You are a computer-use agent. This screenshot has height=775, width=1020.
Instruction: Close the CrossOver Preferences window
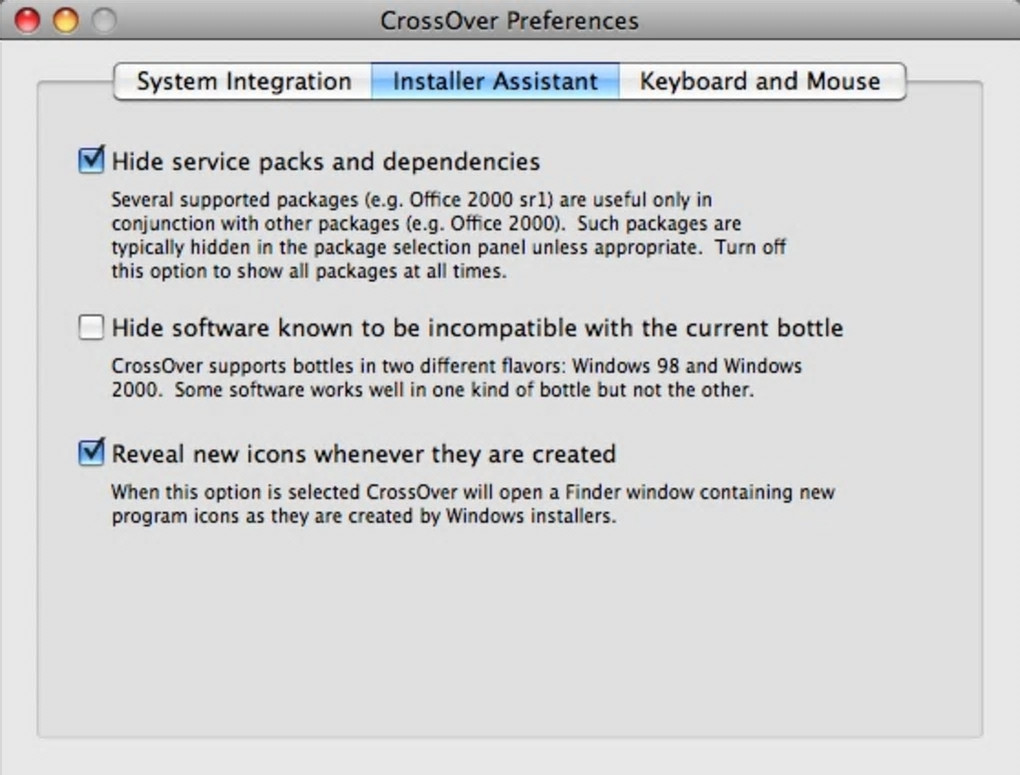coord(28,20)
